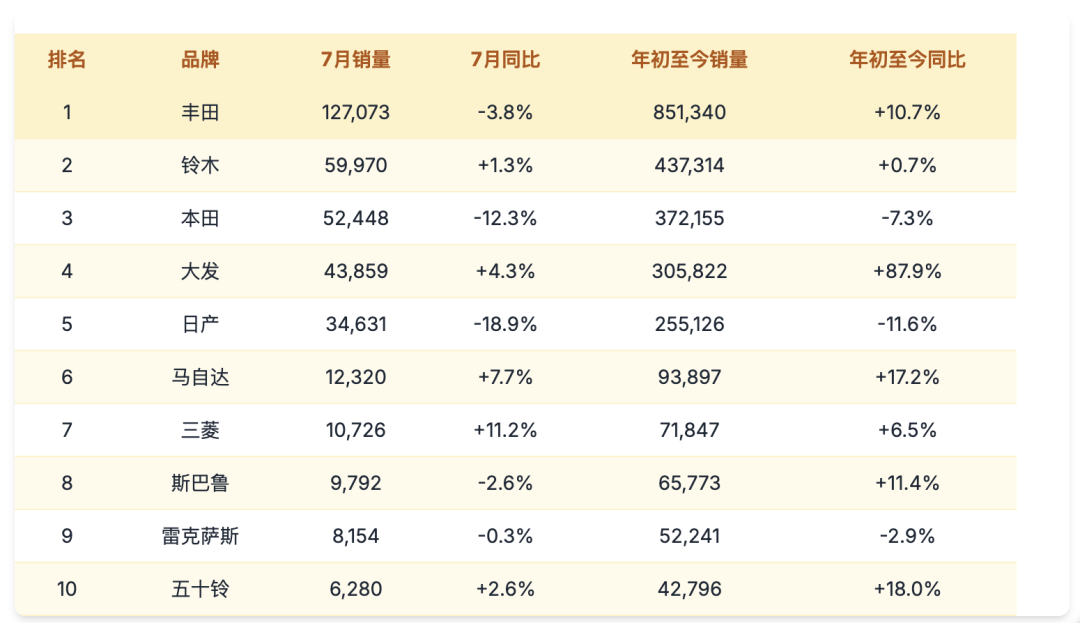Select the 丰田 brand cell
Screen dimensions: 1080x623
click(x=200, y=113)
